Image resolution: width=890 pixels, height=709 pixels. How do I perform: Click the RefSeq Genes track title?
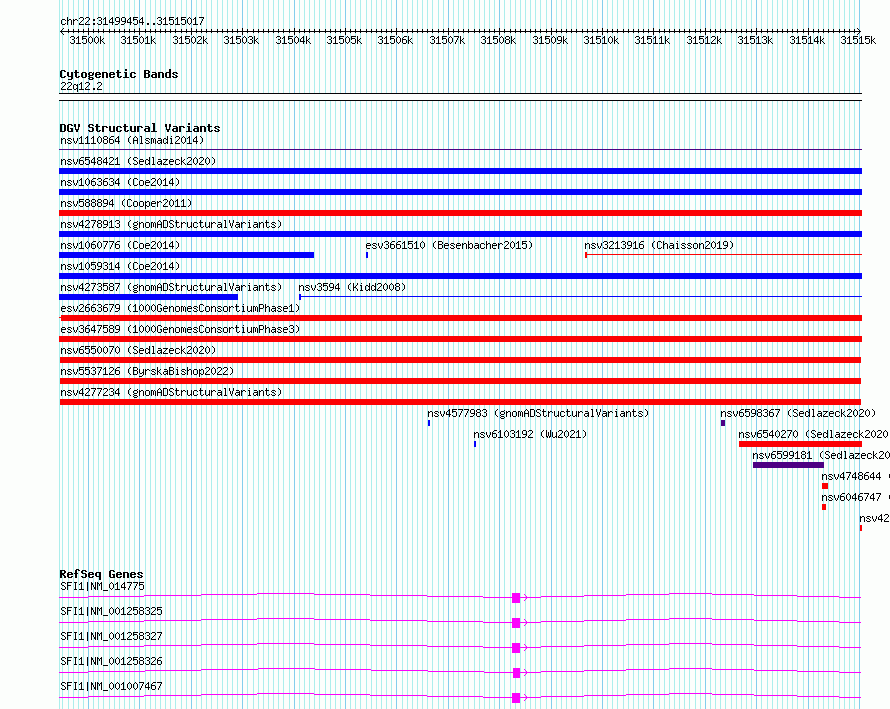(x=101, y=574)
